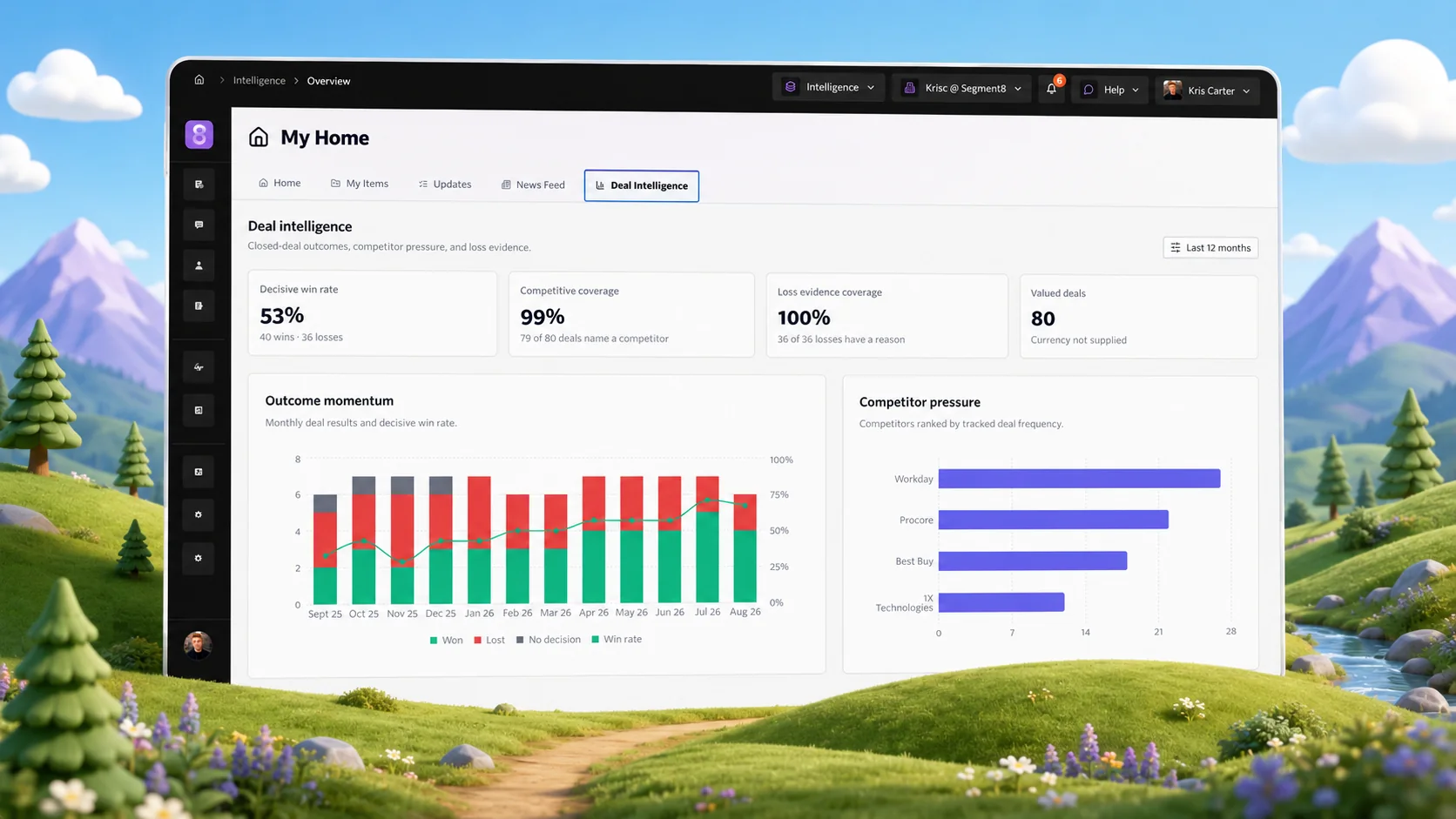Click the Sept 25 stacked bar
Screen dimensions: 1456x819
325,549
